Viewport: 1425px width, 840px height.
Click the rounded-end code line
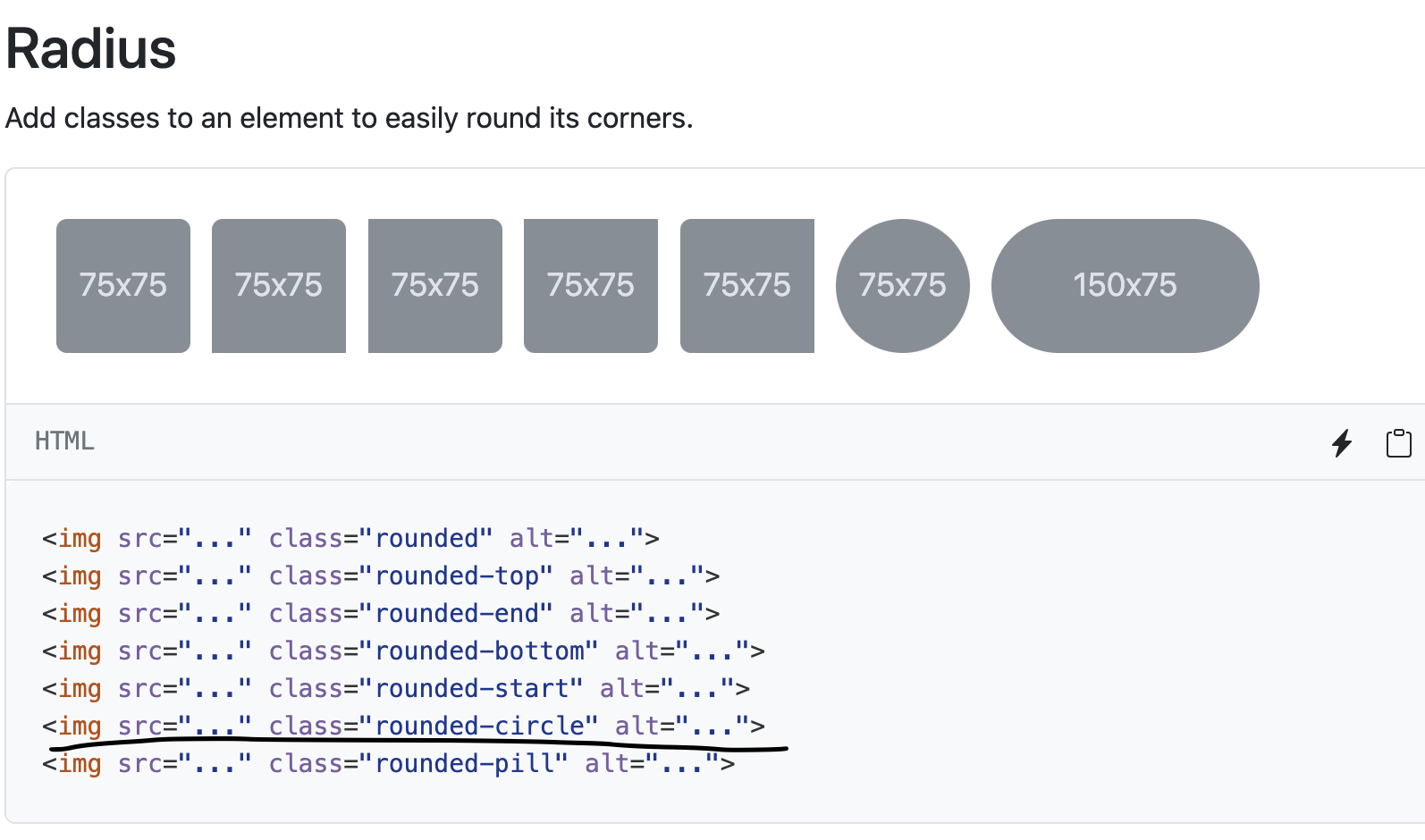pos(381,613)
